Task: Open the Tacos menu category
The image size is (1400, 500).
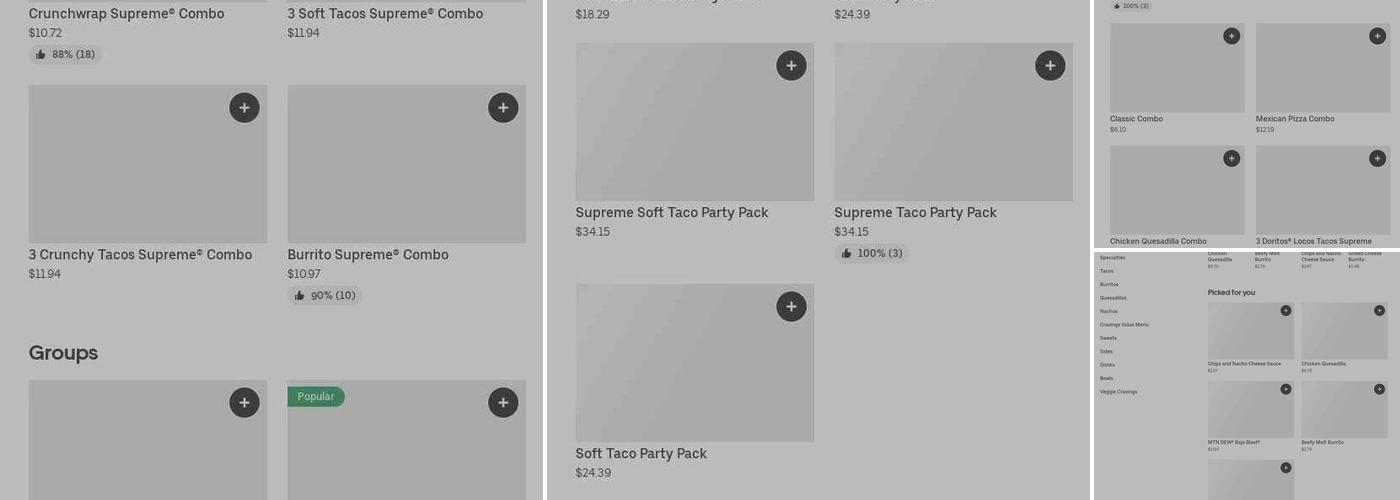Action: [x=1106, y=271]
